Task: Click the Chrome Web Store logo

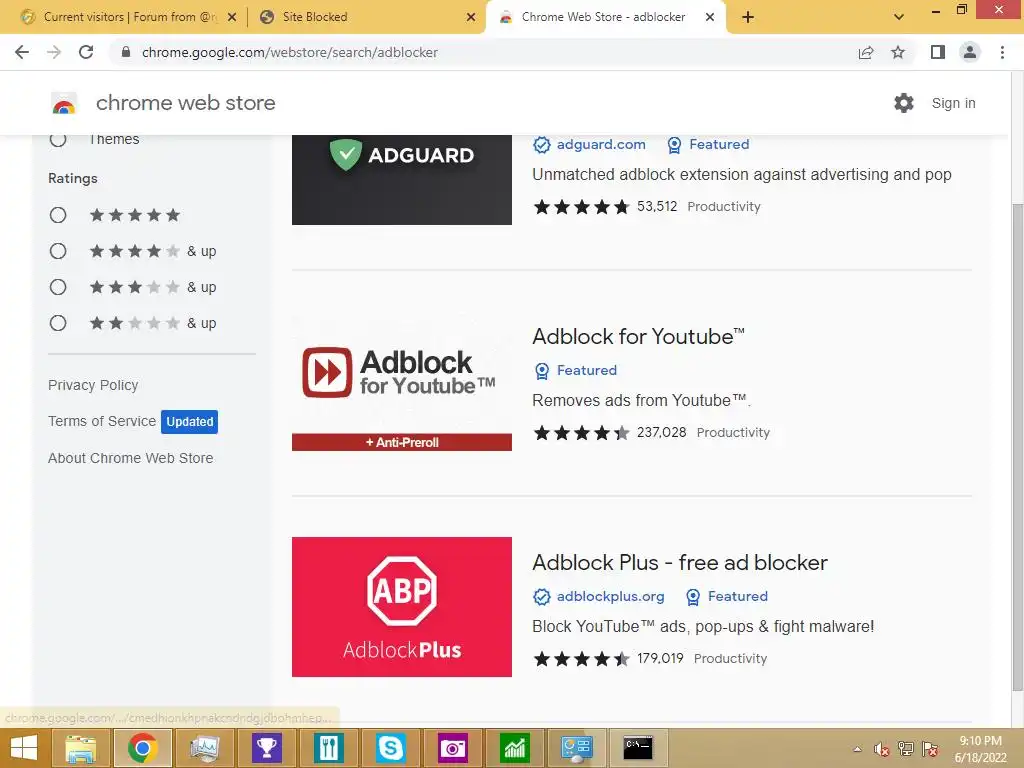Action: [x=64, y=103]
